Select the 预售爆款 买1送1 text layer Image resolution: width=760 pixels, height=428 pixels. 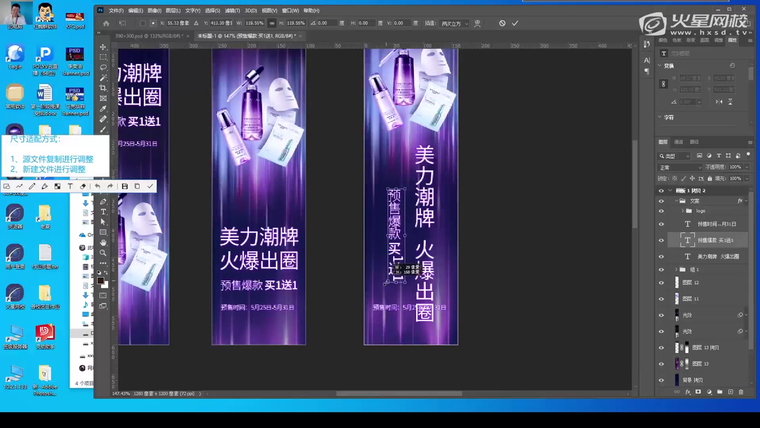tap(715, 240)
